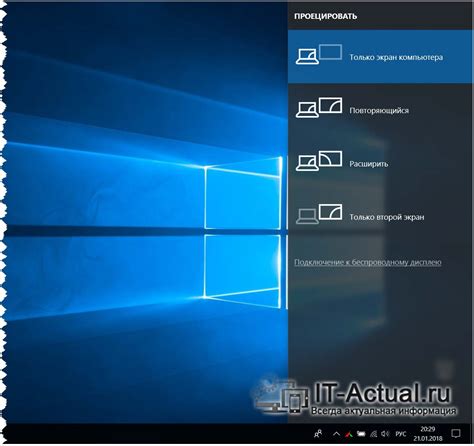This screenshot has height=446, width=474.
Task: Switch input language via РУС indicator
Action: [401, 434]
